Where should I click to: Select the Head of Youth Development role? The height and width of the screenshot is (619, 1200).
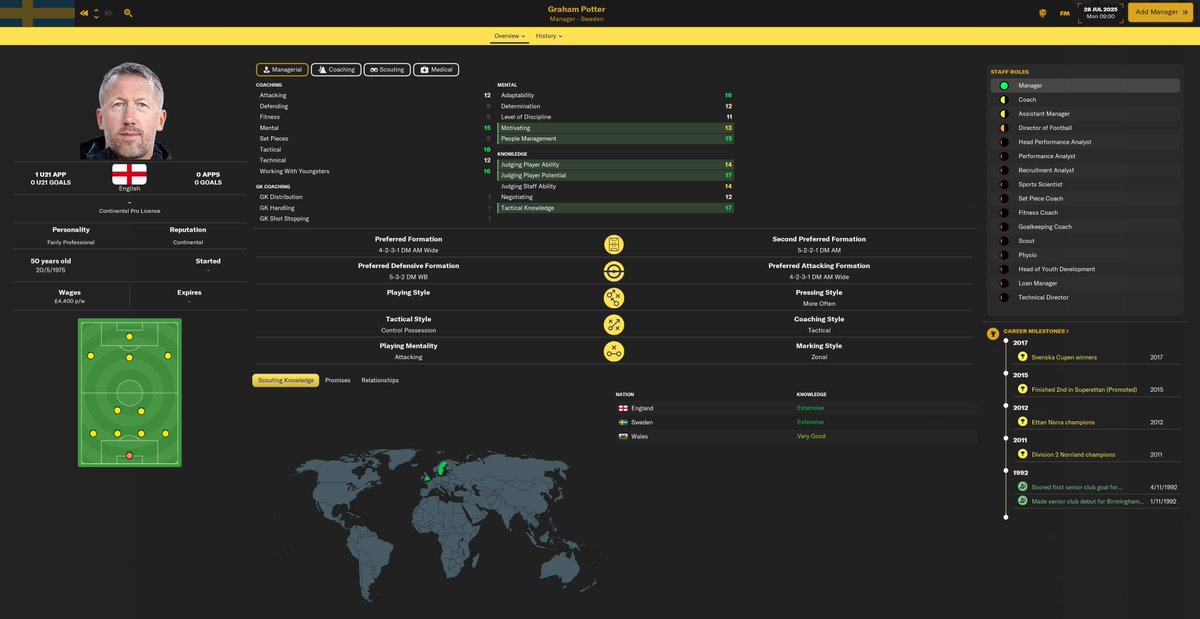[1084, 269]
